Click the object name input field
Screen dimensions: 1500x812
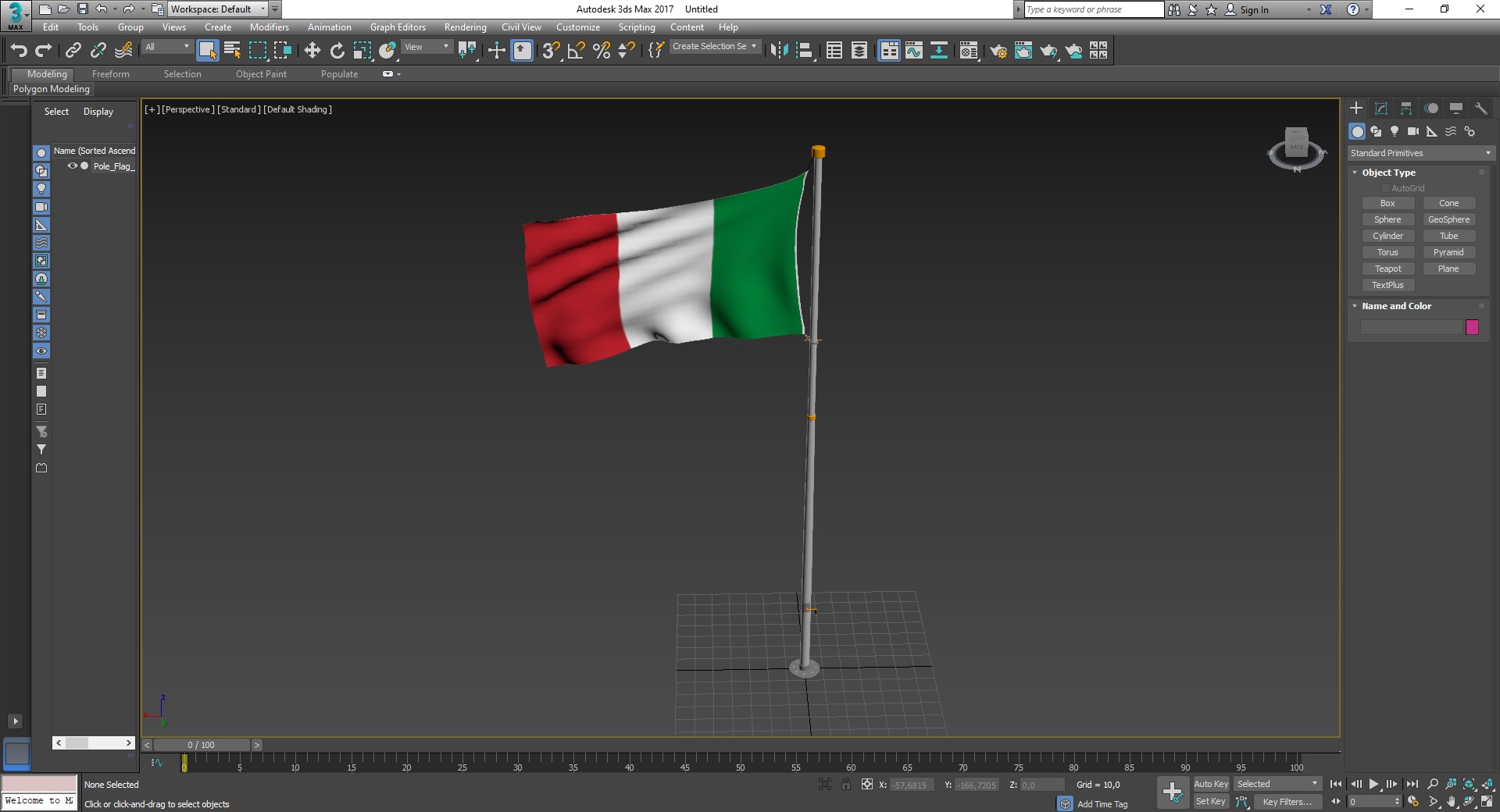click(x=1411, y=327)
